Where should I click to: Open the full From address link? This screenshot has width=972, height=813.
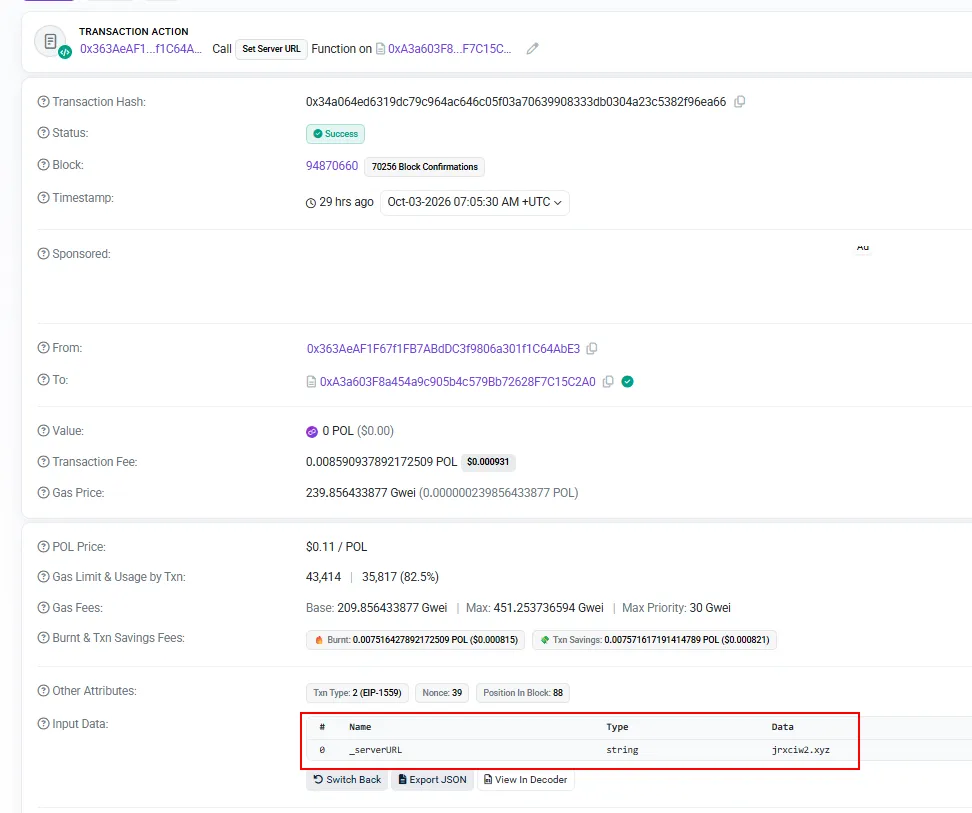click(443, 349)
